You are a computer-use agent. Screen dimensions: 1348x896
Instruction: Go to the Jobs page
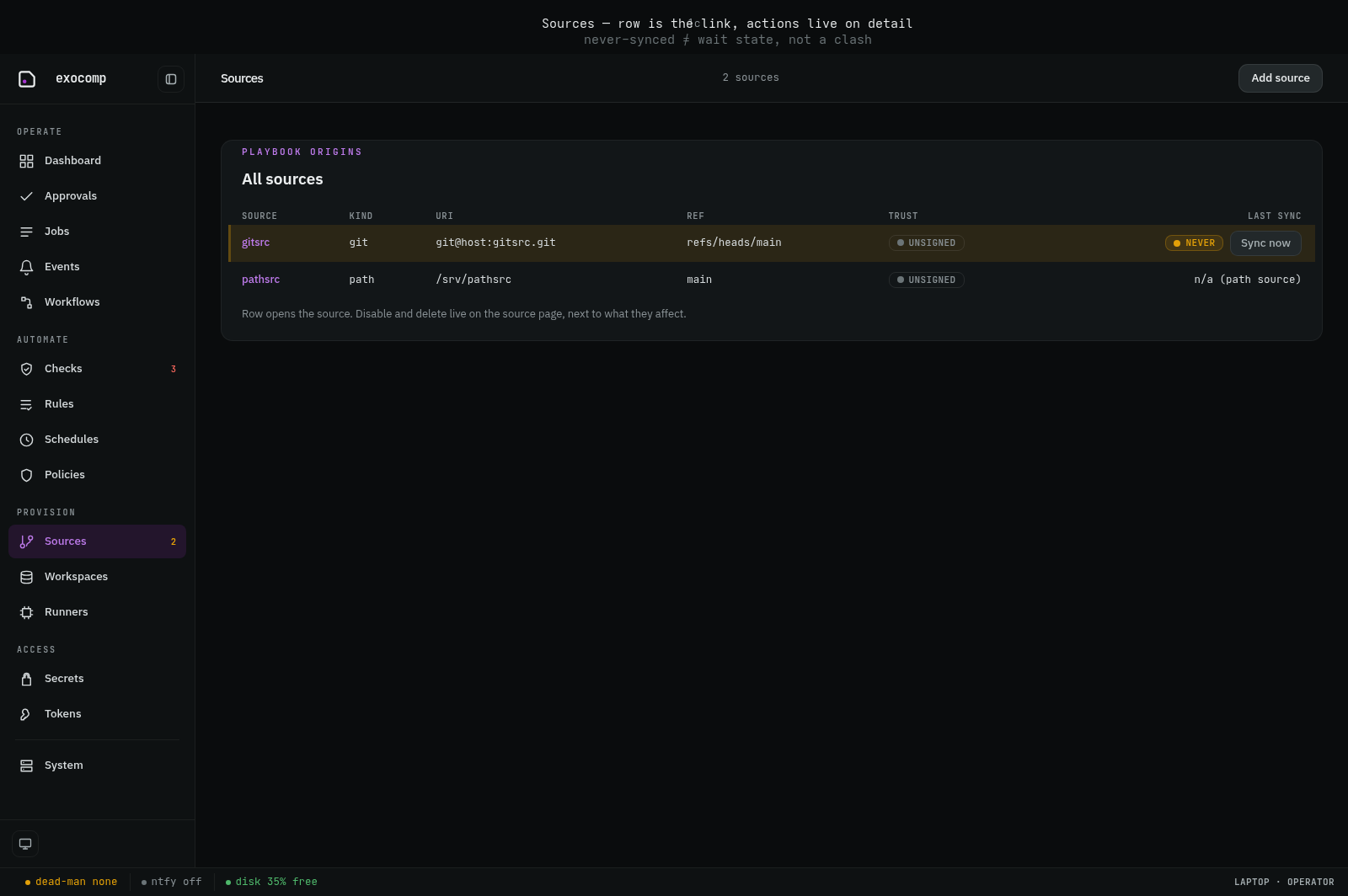[x=97, y=232]
